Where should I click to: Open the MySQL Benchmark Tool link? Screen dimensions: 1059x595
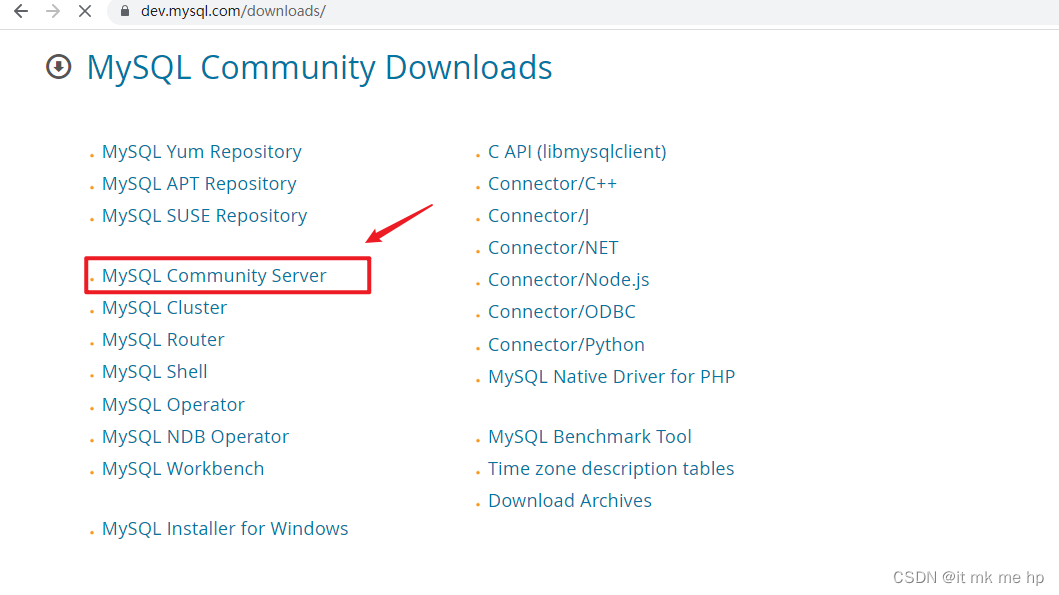(590, 436)
